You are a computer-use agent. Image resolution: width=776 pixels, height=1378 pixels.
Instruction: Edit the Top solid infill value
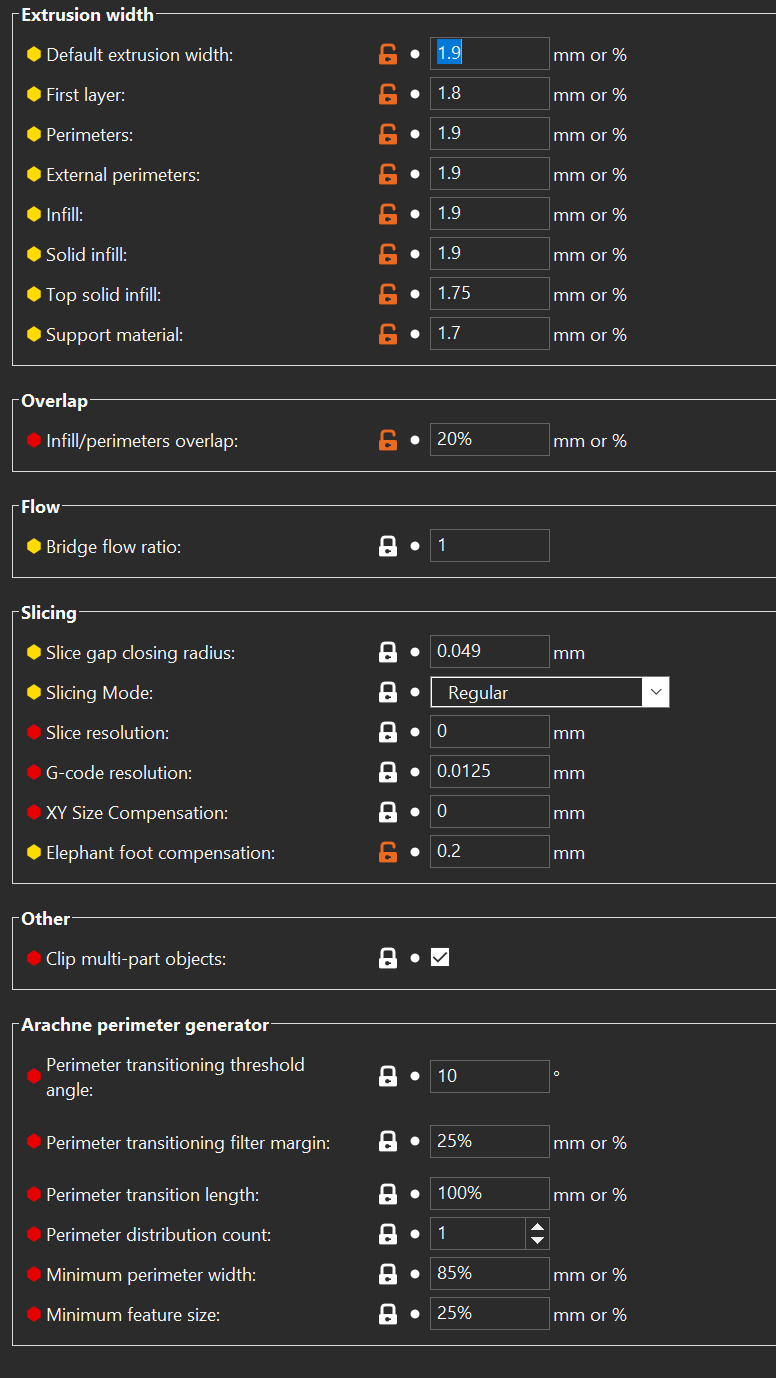tap(489, 293)
